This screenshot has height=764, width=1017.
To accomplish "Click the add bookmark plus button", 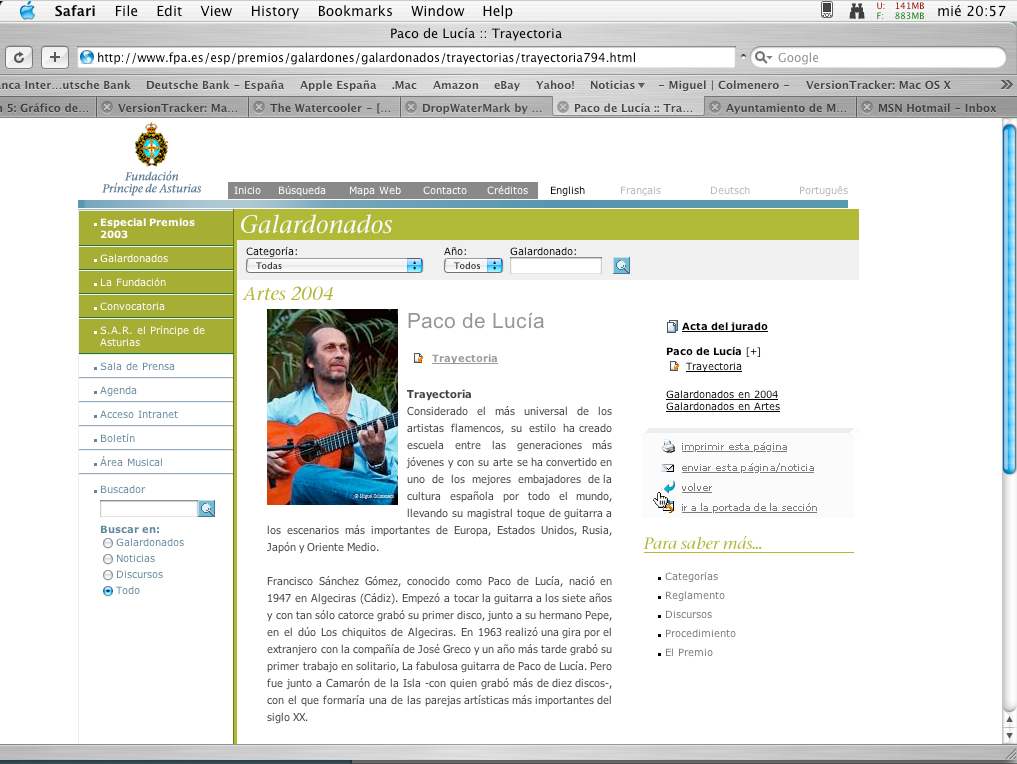I will click(54, 57).
